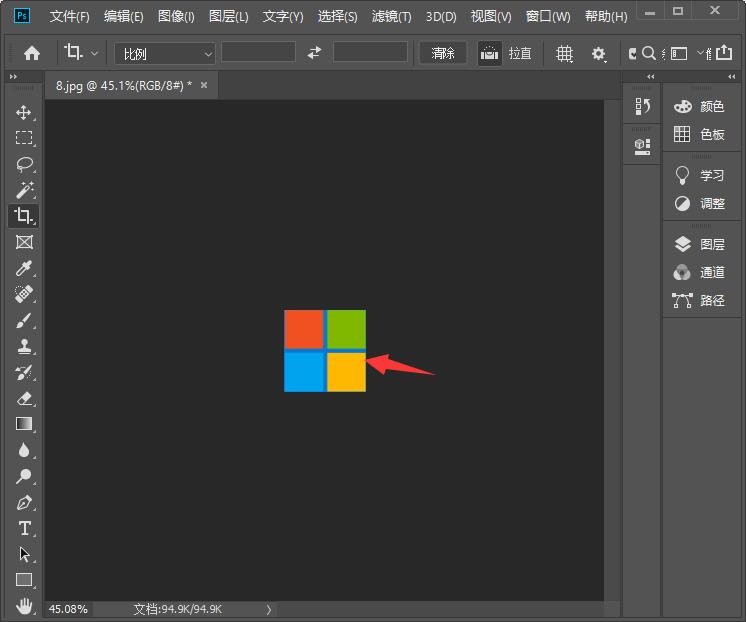
Task: Select the Lasso tool
Action: coord(24,164)
